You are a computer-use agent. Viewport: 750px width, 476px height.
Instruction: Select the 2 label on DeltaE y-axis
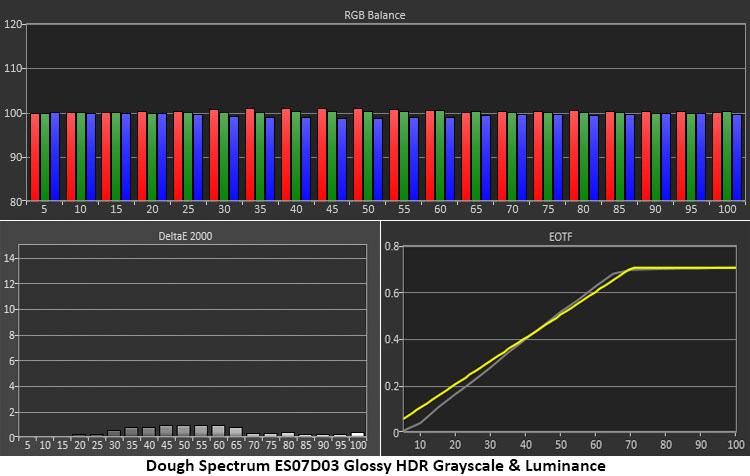point(12,412)
